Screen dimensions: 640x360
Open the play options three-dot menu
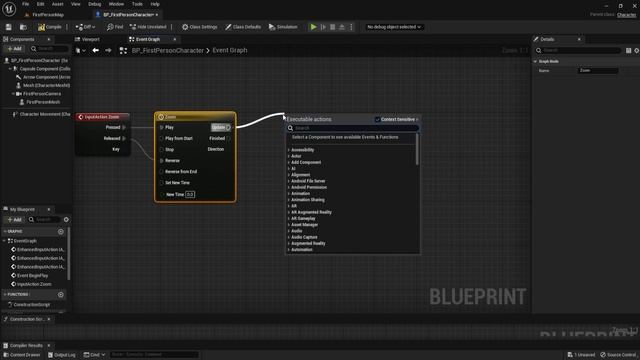pos(351,27)
